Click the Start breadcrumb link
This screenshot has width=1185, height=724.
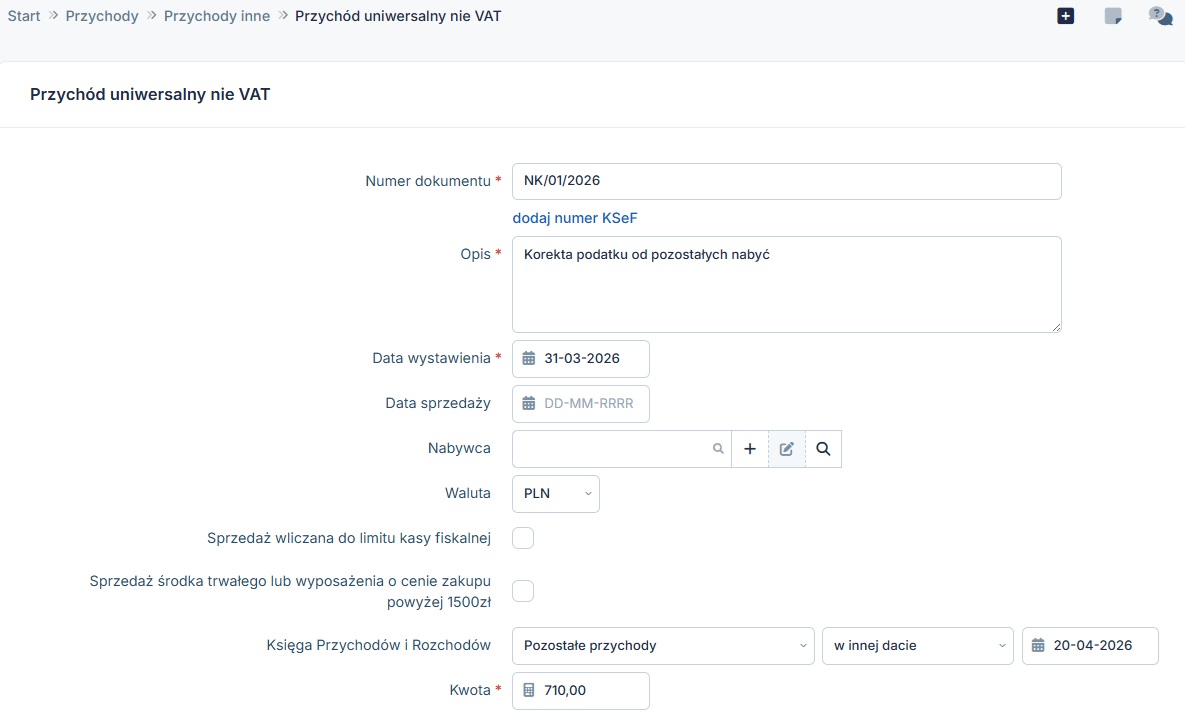point(24,16)
